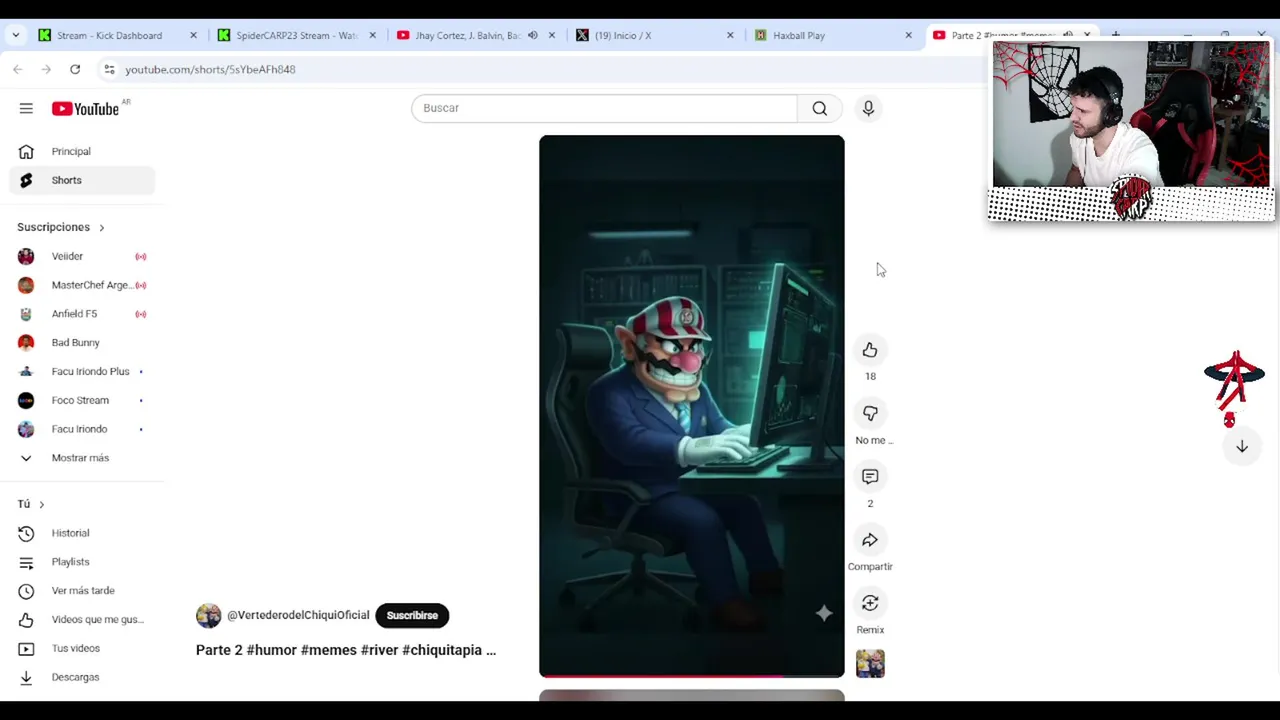Open the #river hashtag
Viewport: 1280px width, 720px height.
tap(380, 650)
